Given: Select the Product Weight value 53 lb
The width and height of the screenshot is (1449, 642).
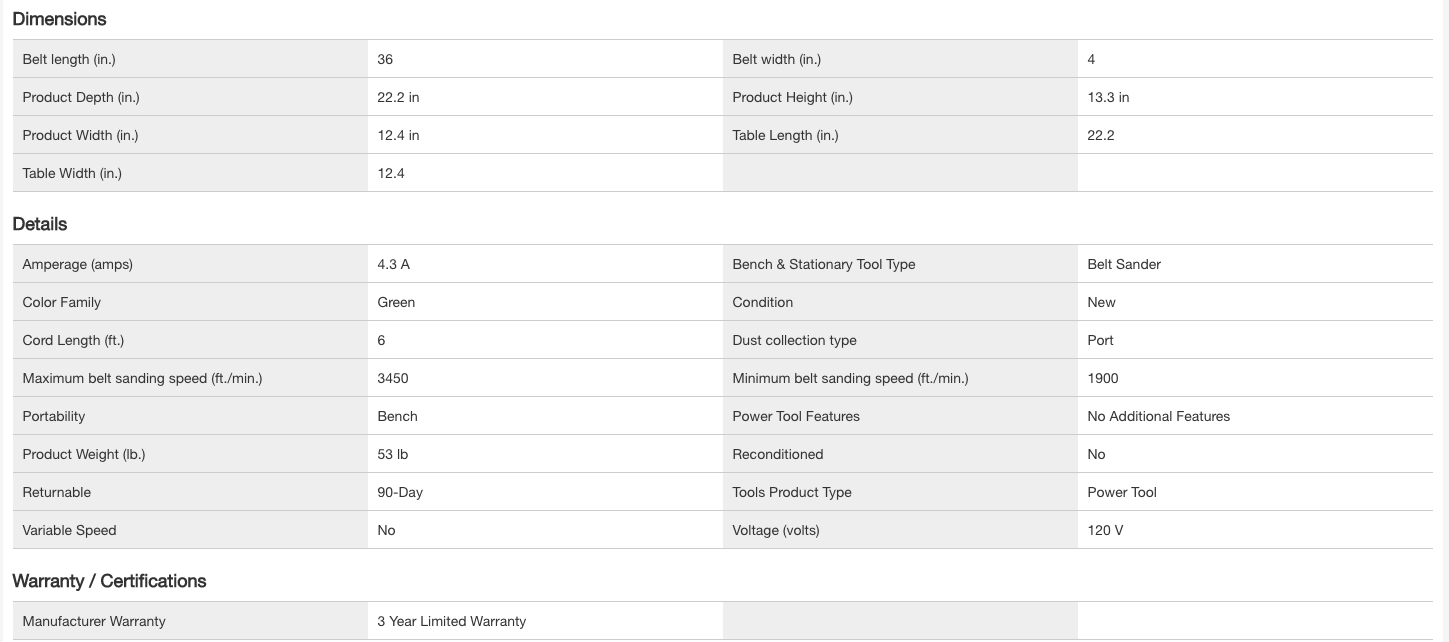Looking at the screenshot, I should 393,454.
